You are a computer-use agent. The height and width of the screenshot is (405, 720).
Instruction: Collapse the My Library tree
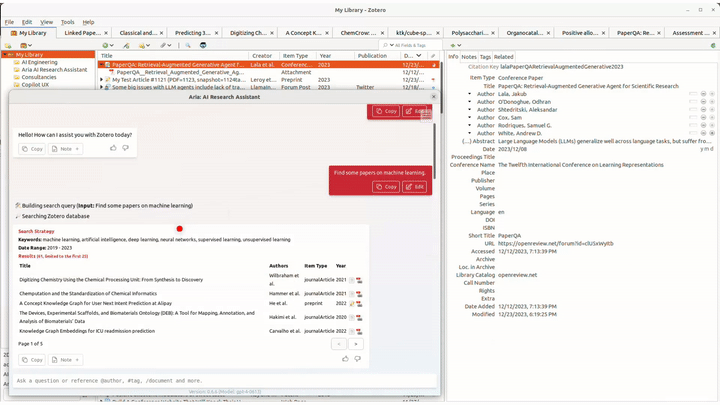(x=9, y=55)
